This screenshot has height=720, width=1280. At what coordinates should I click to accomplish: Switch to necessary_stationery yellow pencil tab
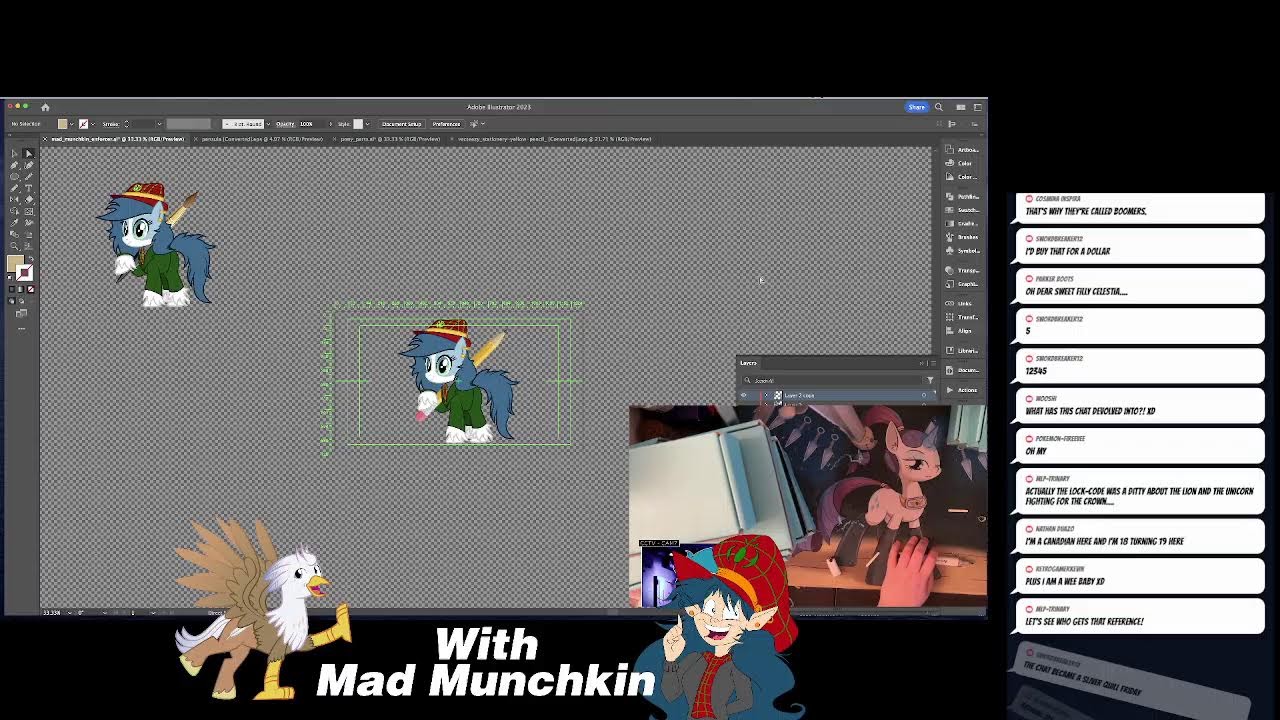(555, 139)
